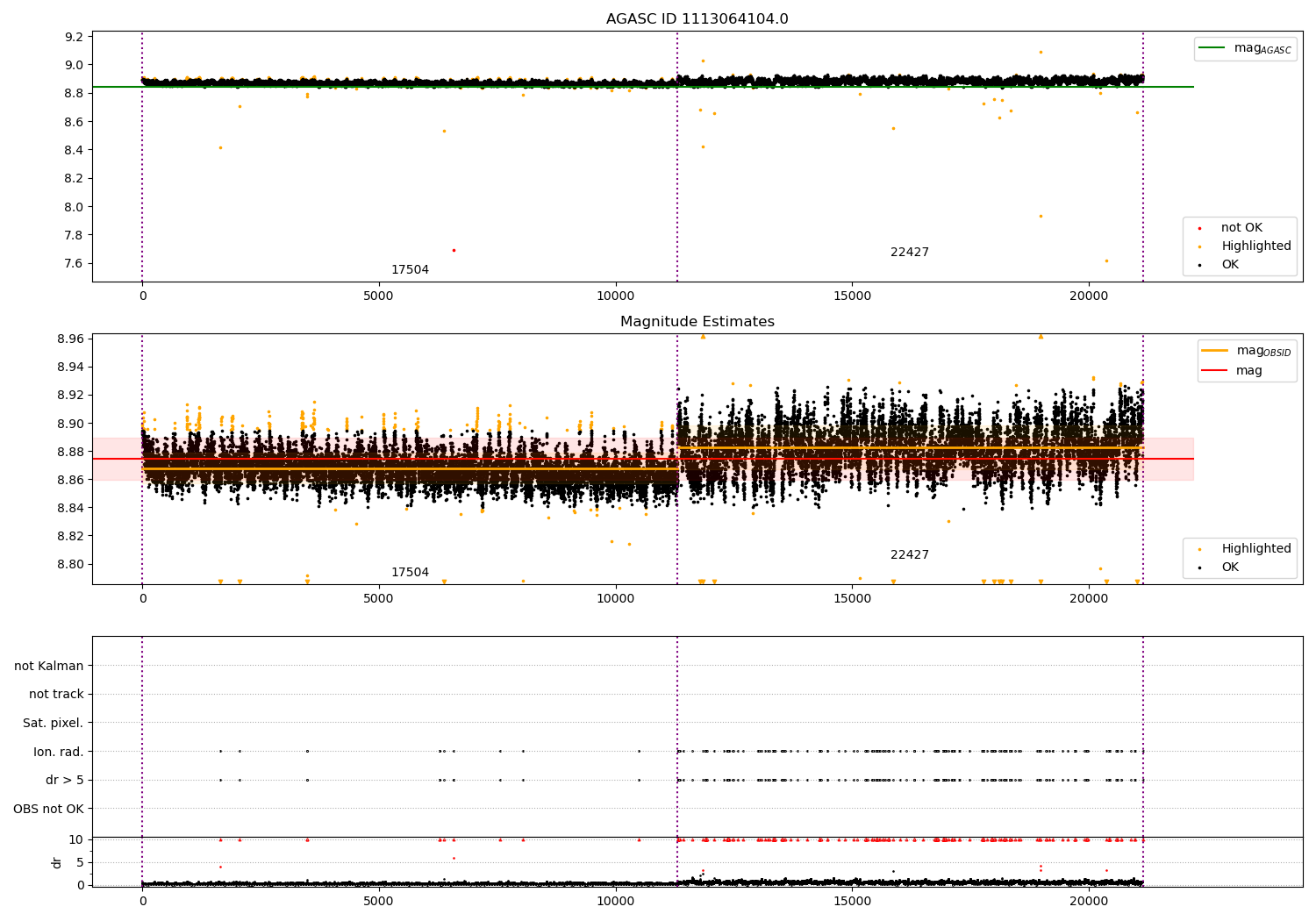1316x921 pixels.
Task: Click the "not track" axis label
Action: click(56, 695)
